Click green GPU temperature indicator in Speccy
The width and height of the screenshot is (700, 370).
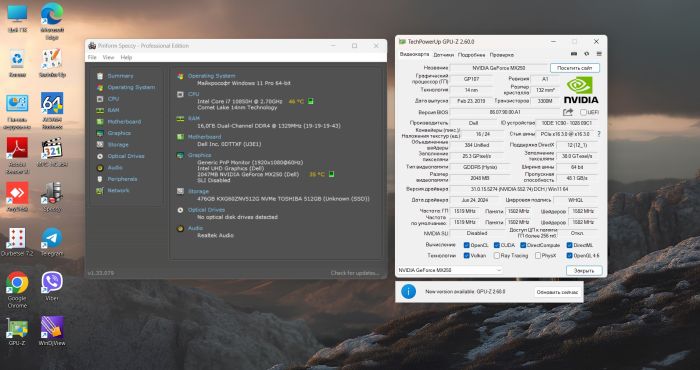click(331, 174)
